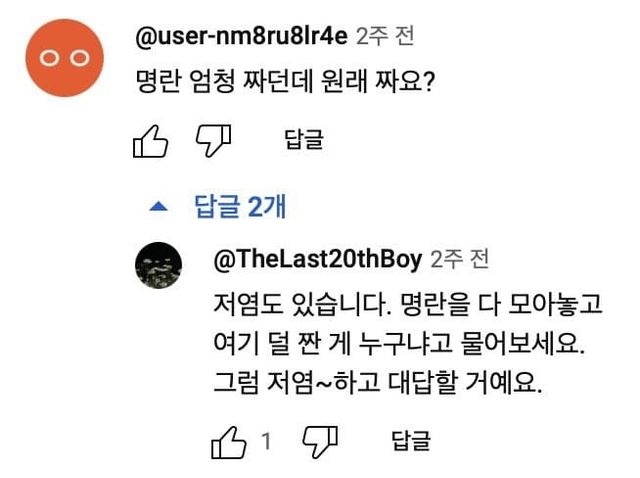Screen dimensions: 640x478
Task: Dislike the reply from @TheLast20thBoy
Action: click(x=320, y=441)
